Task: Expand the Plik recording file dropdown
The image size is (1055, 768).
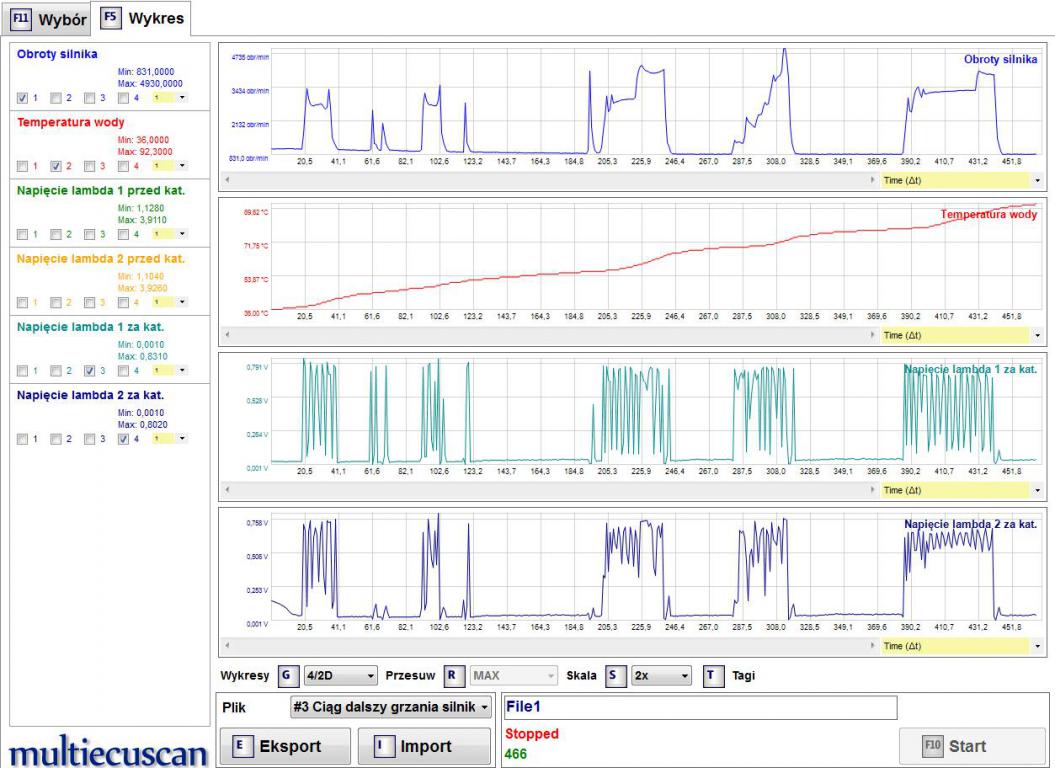Action: (x=391, y=707)
